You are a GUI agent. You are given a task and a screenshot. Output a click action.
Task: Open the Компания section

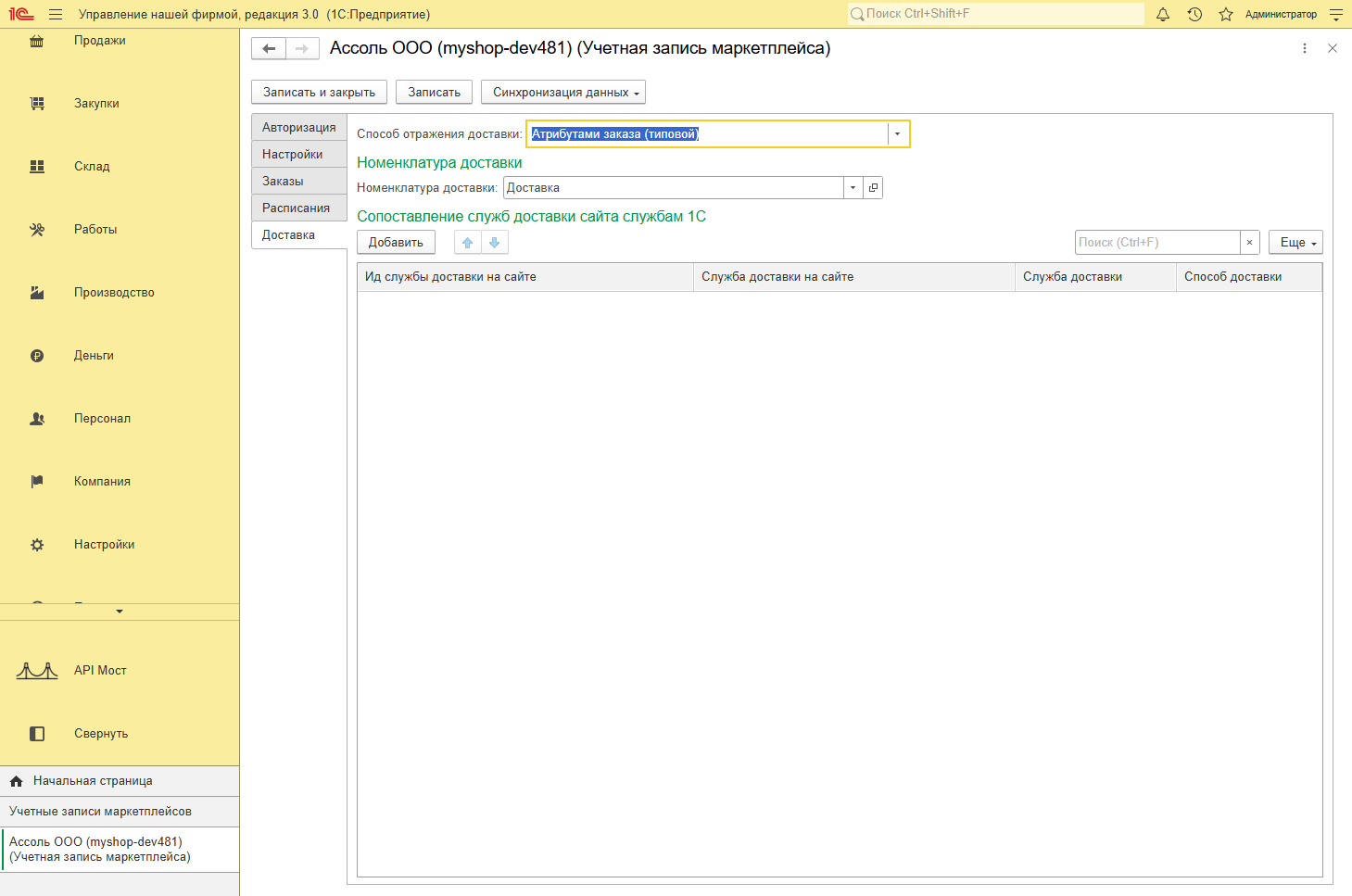click(x=102, y=482)
